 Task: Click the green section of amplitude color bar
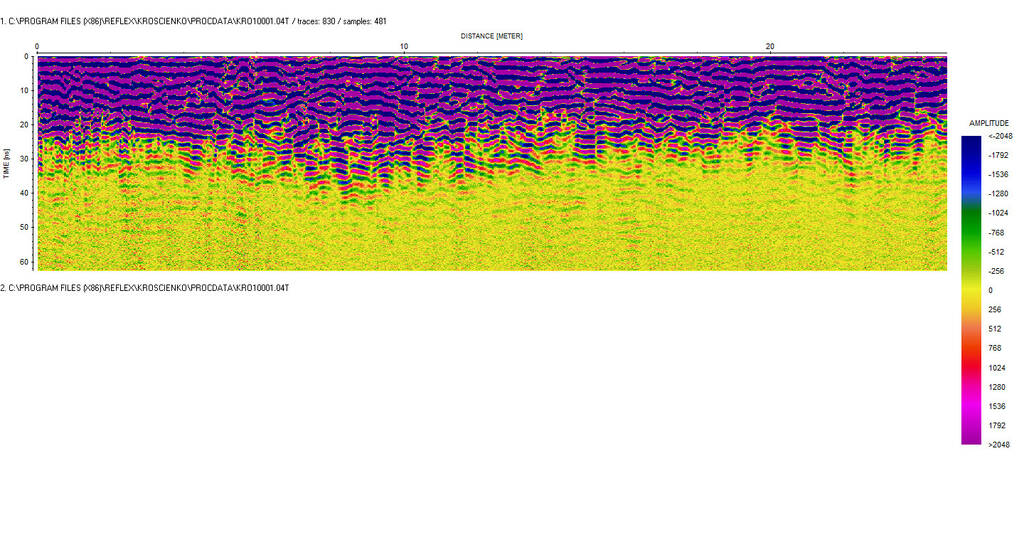(x=971, y=225)
